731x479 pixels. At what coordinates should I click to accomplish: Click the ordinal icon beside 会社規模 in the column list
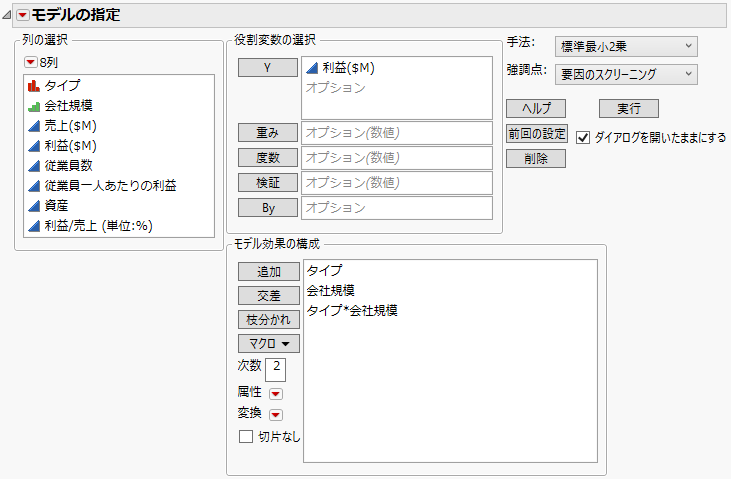point(34,107)
